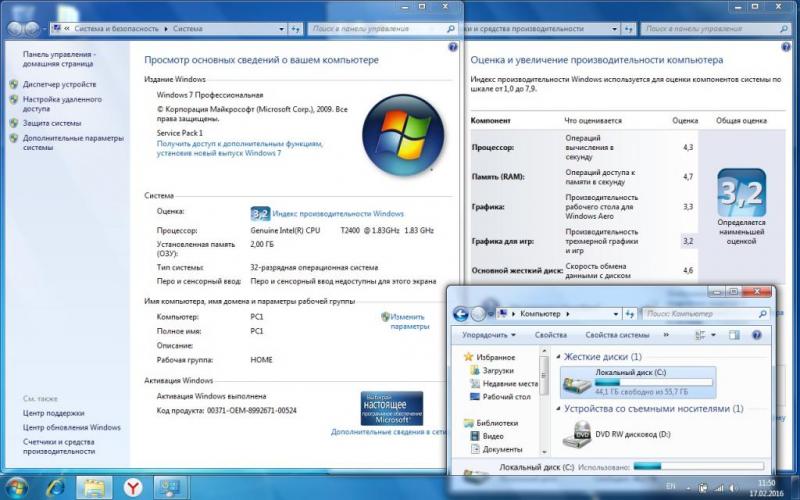Image resolution: width=800 pixels, height=500 pixels.
Task: Toggle preview pane icon
Action: (x=734, y=335)
